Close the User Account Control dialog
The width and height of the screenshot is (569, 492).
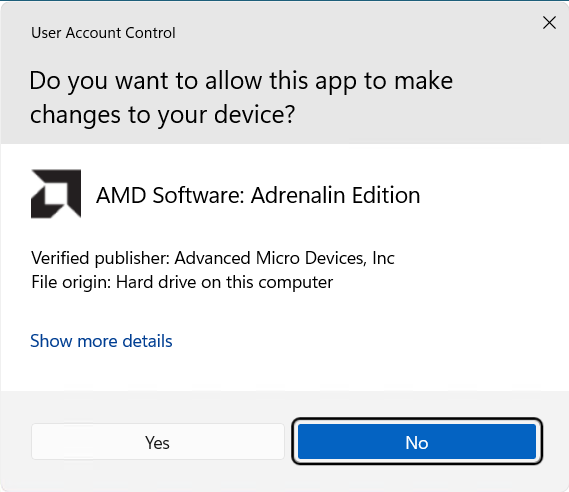point(549,22)
